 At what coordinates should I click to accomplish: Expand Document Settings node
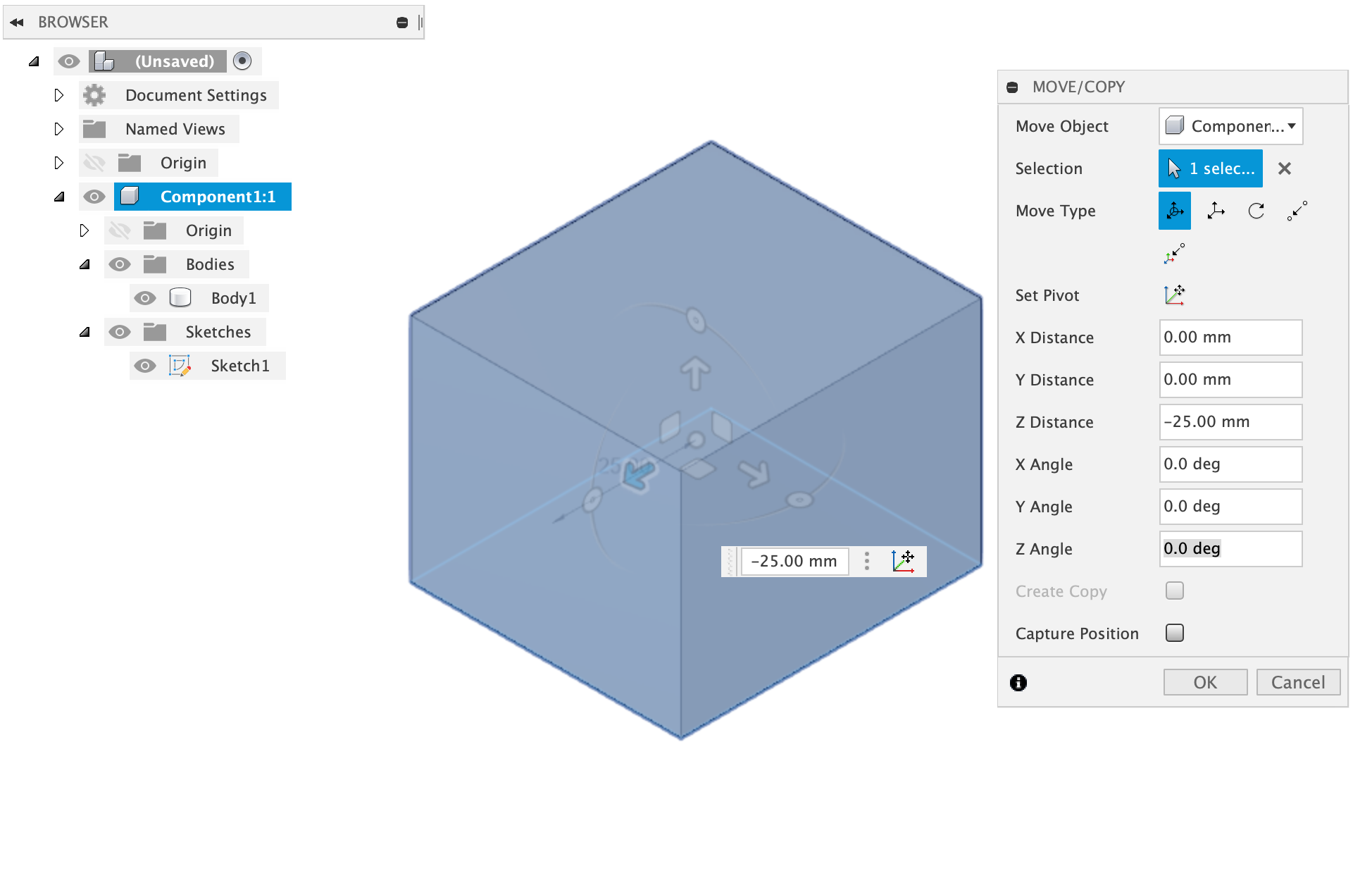pyautogui.click(x=59, y=95)
